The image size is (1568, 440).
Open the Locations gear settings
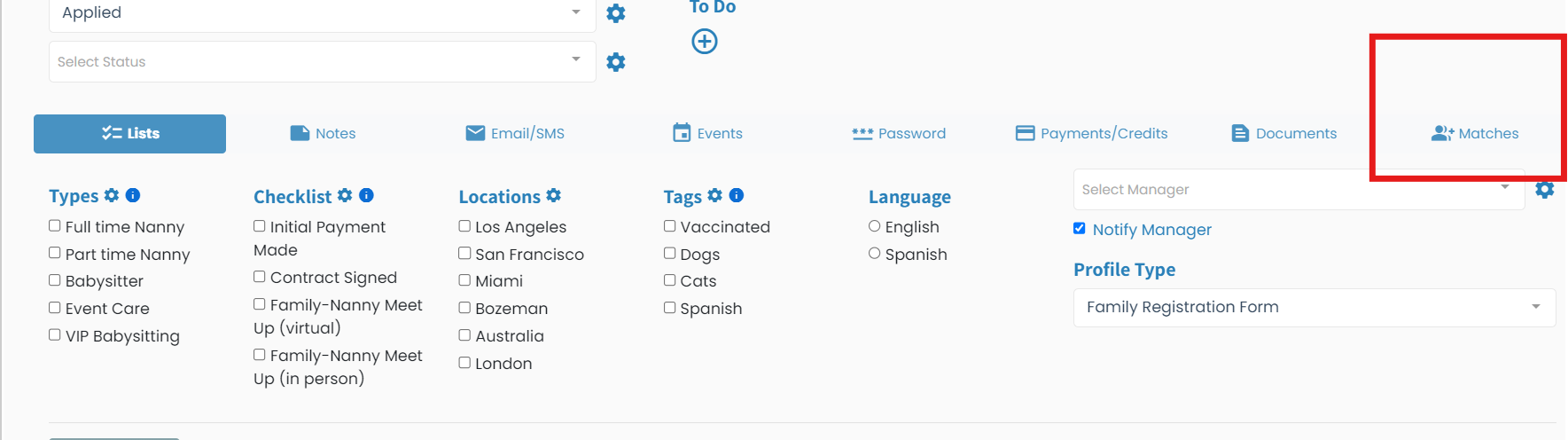click(554, 195)
